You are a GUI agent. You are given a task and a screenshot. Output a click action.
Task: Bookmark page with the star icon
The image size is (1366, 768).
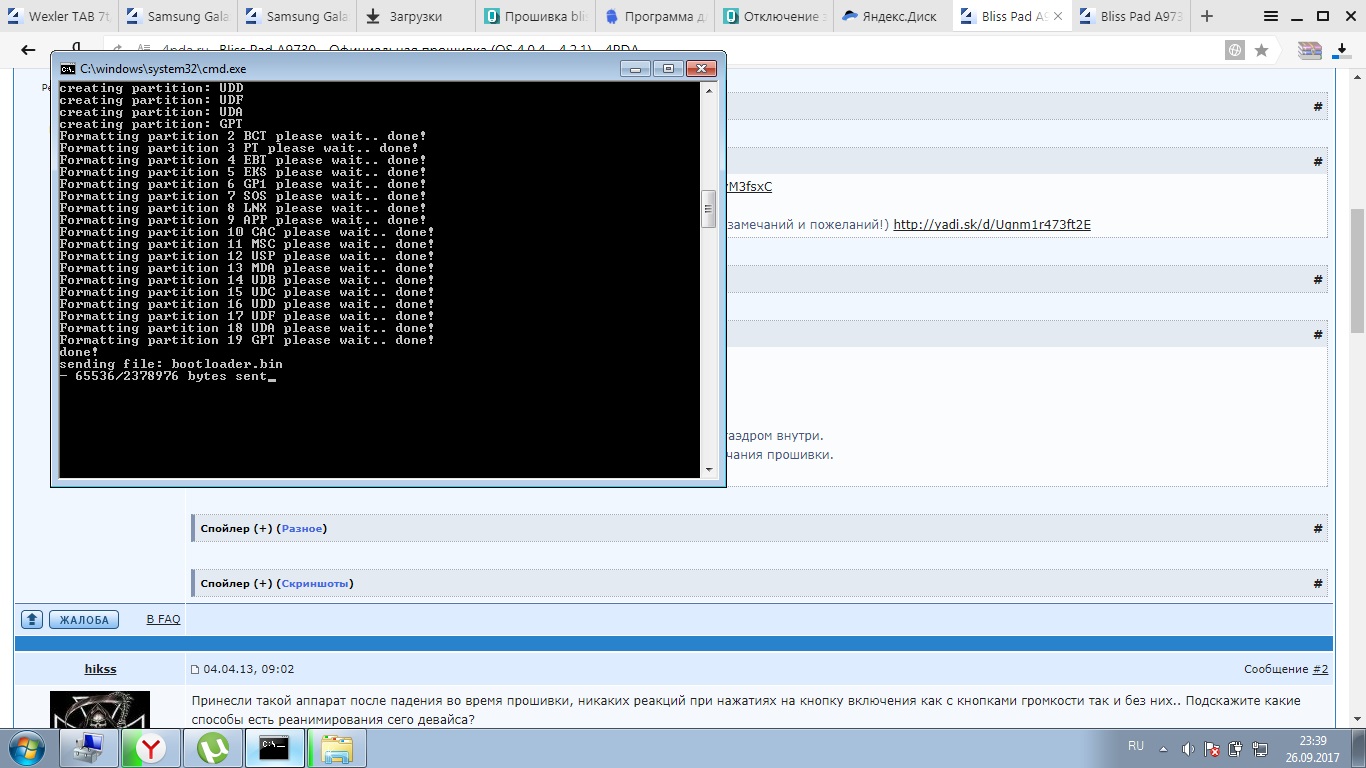pos(1262,50)
